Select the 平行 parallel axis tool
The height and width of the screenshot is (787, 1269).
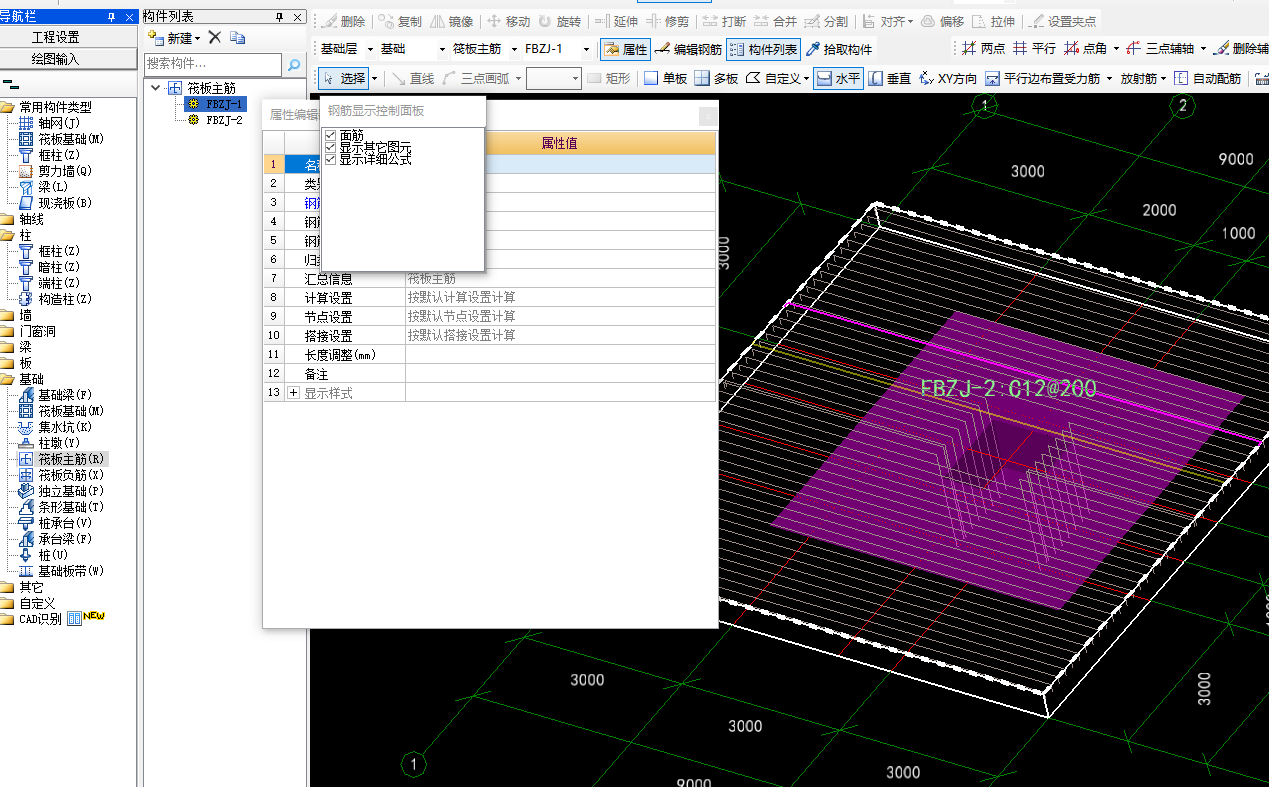pos(1034,48)
